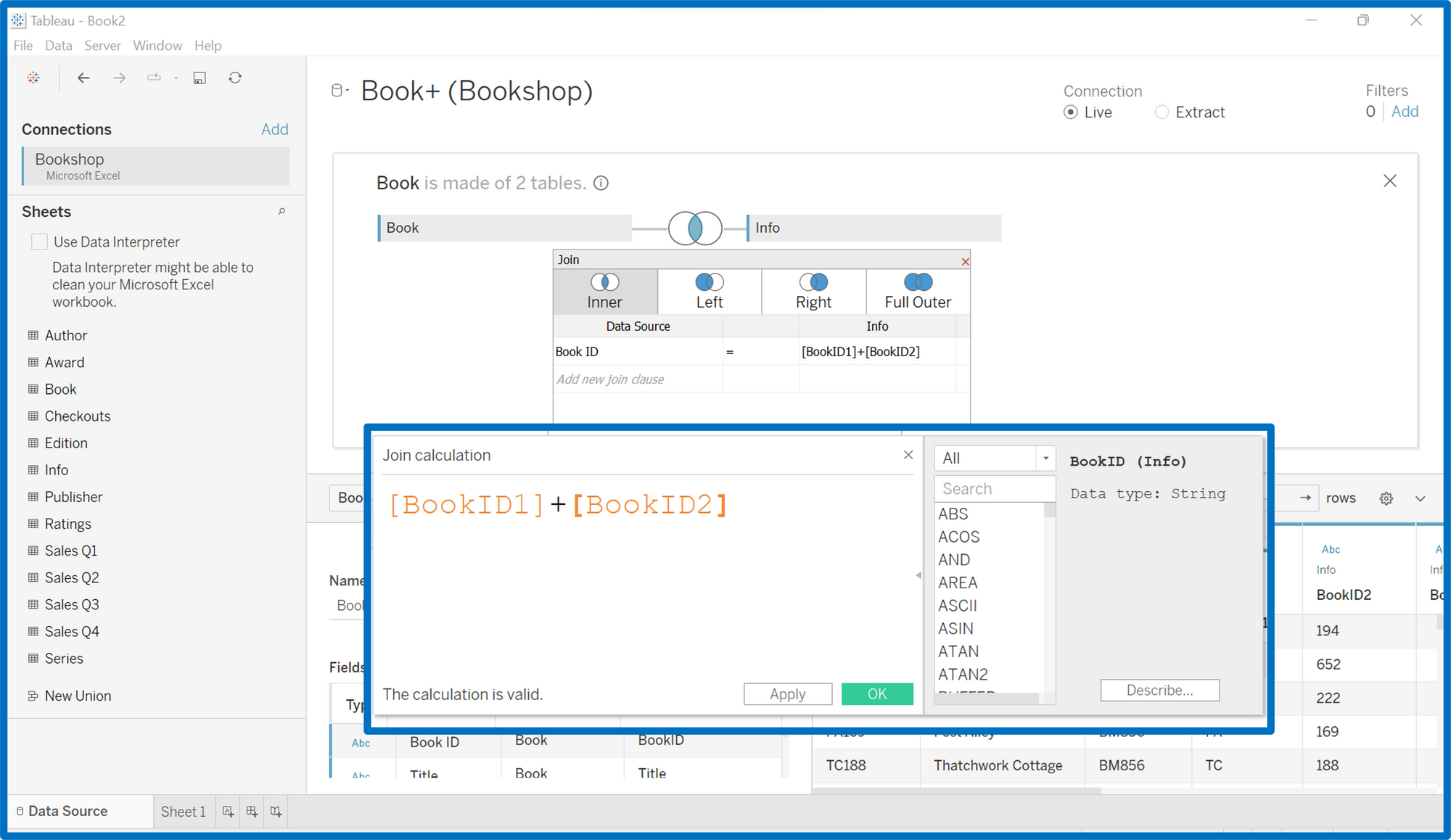Click the join Venn diagram icon
Image resolution: width=1451 pixels, height=840 pixels.
click(x=694, y=228)
